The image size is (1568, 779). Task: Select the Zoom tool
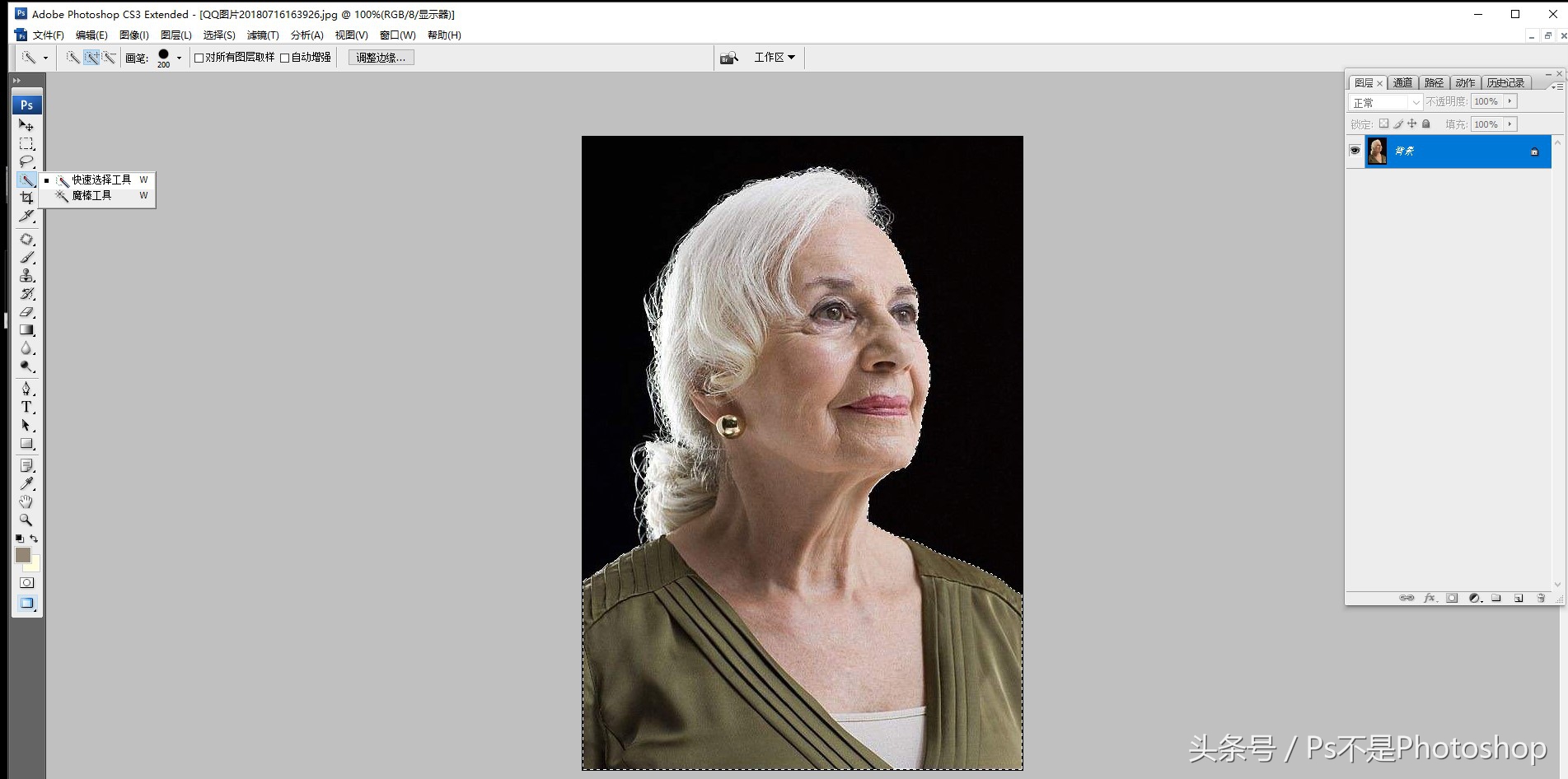(26, 520)
